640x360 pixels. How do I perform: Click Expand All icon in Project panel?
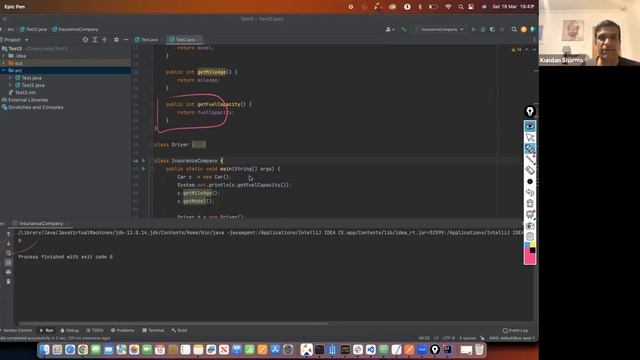pos(95,40)
